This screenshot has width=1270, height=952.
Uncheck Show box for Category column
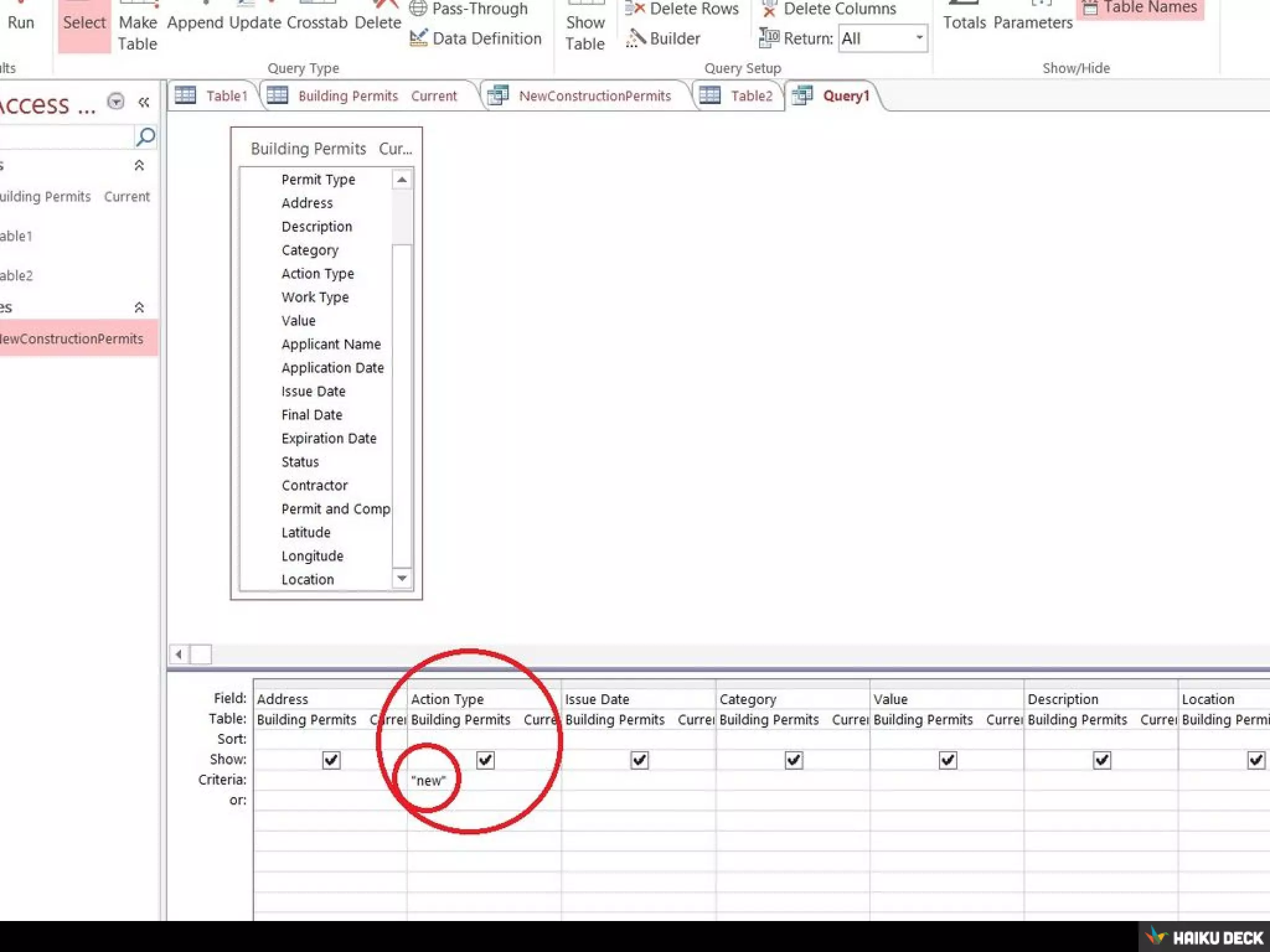pos(794,760)
